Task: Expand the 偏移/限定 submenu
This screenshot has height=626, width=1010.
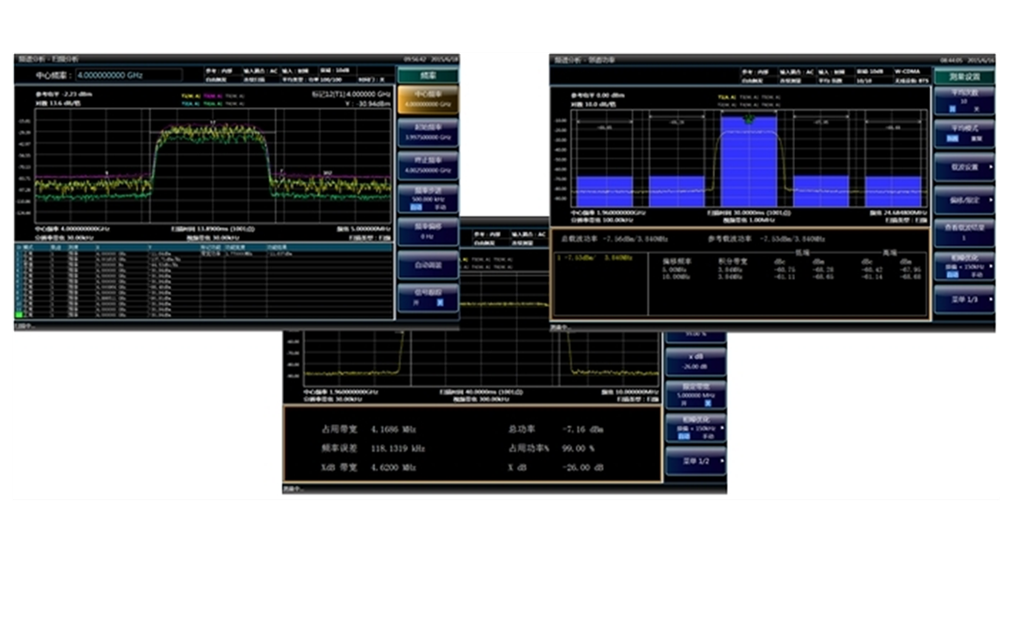Action: point(963,200)
